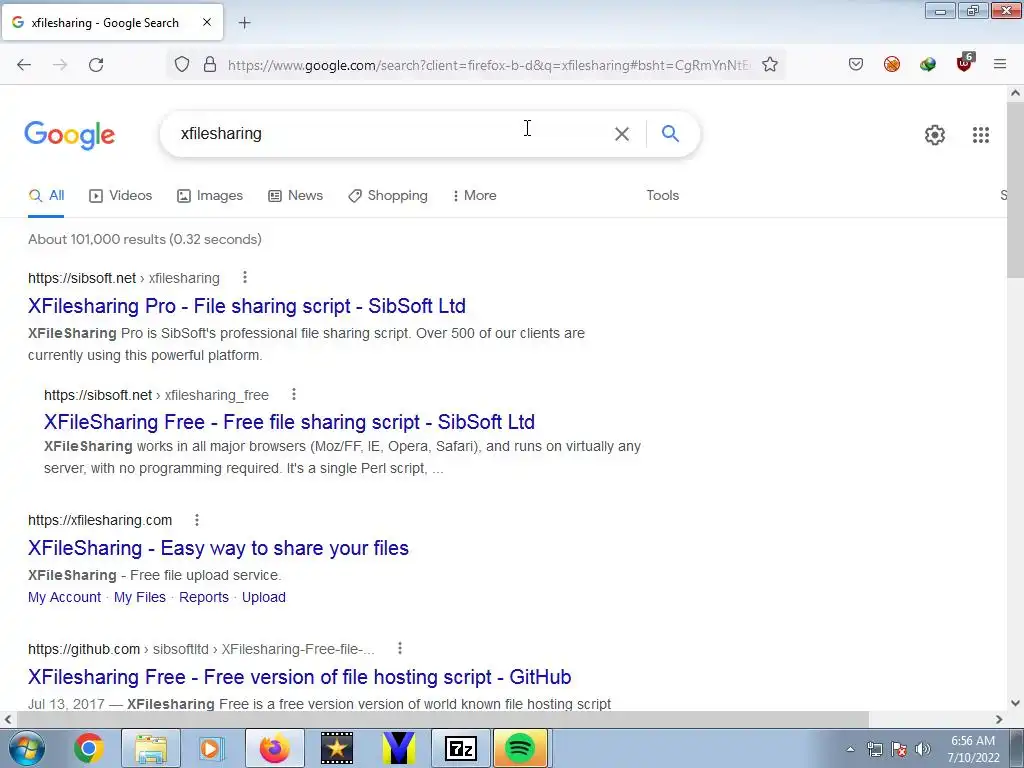The width and height of the screenshot is (1024, 768).
Task: Click inside the Google search field
Action: click(392, 134)
